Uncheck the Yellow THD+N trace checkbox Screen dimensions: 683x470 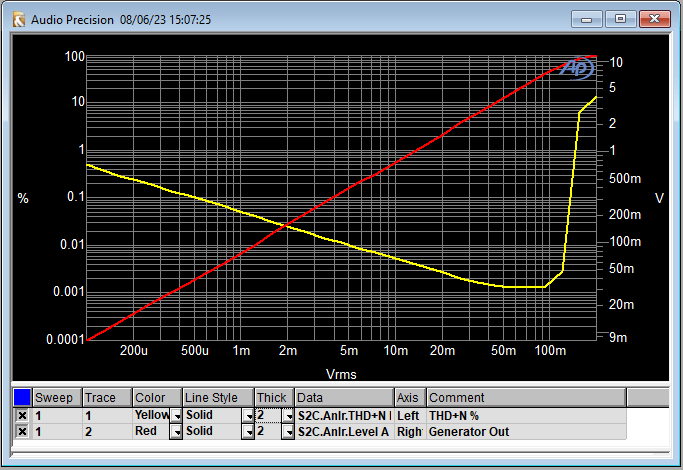point(22,416)
